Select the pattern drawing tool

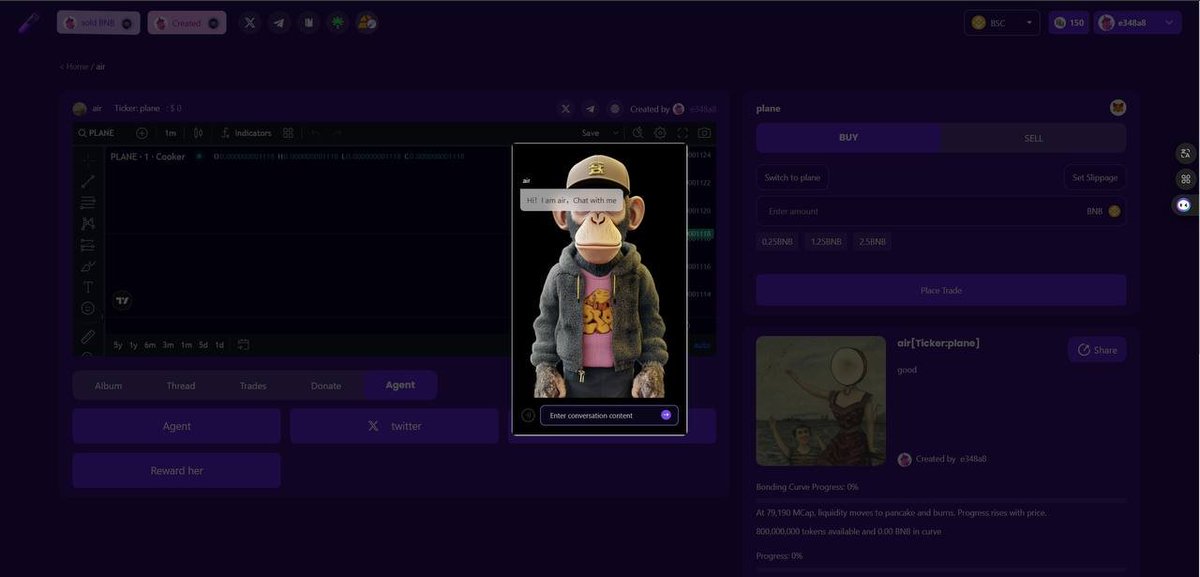[x=88, y=223]
